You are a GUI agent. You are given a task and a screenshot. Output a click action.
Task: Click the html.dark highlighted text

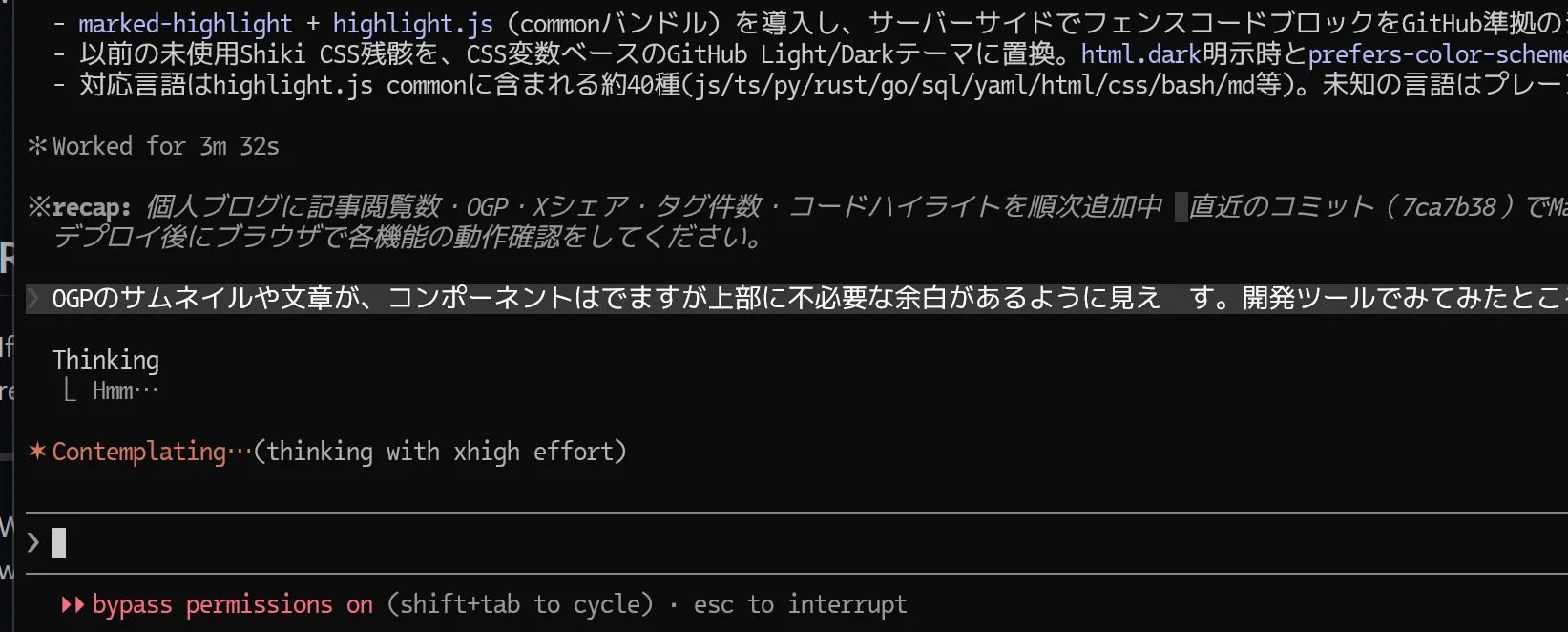1139,54
